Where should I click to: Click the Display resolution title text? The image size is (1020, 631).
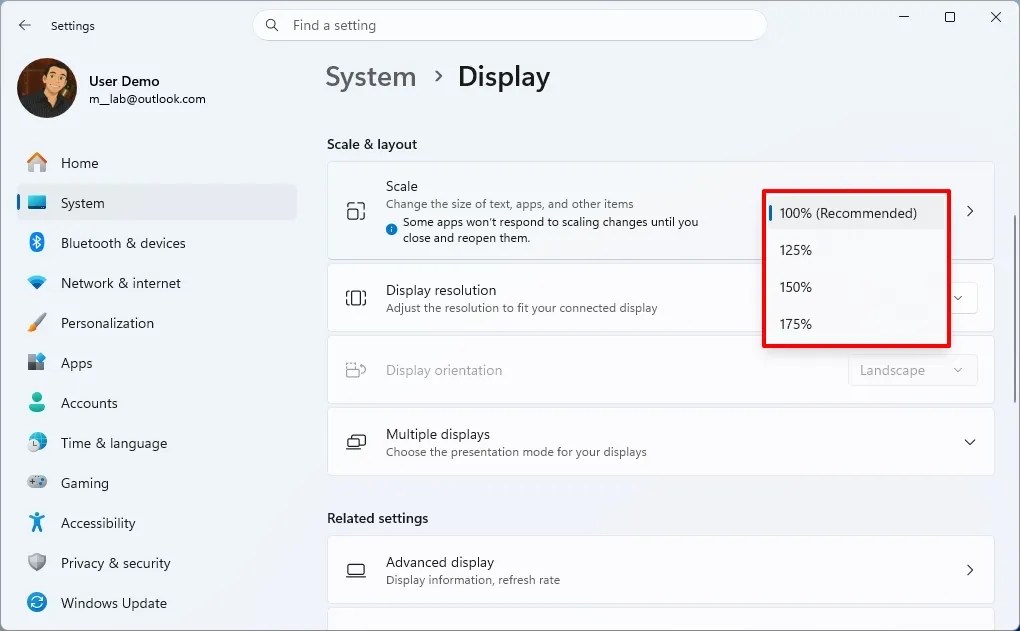(x=441, y=290)
